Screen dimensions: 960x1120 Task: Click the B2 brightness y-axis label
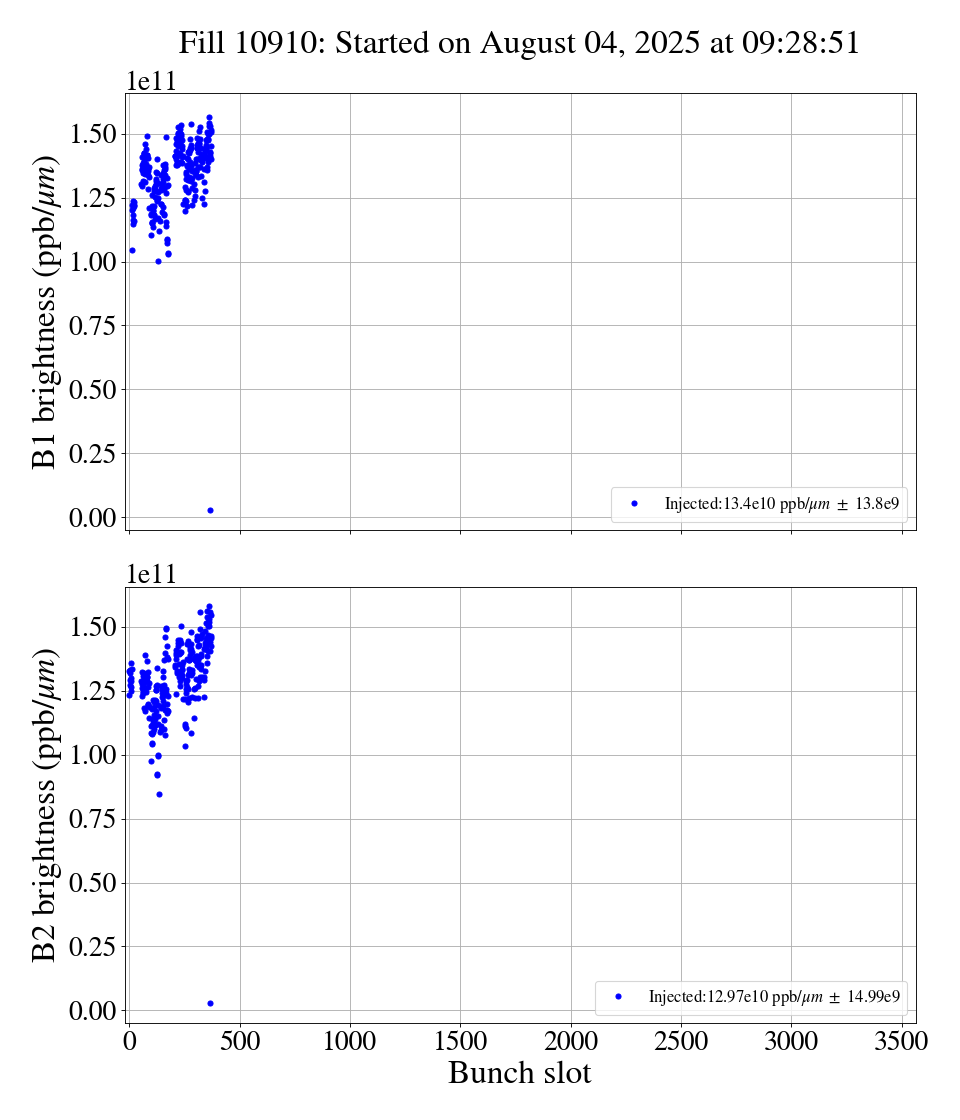point(45,804)
